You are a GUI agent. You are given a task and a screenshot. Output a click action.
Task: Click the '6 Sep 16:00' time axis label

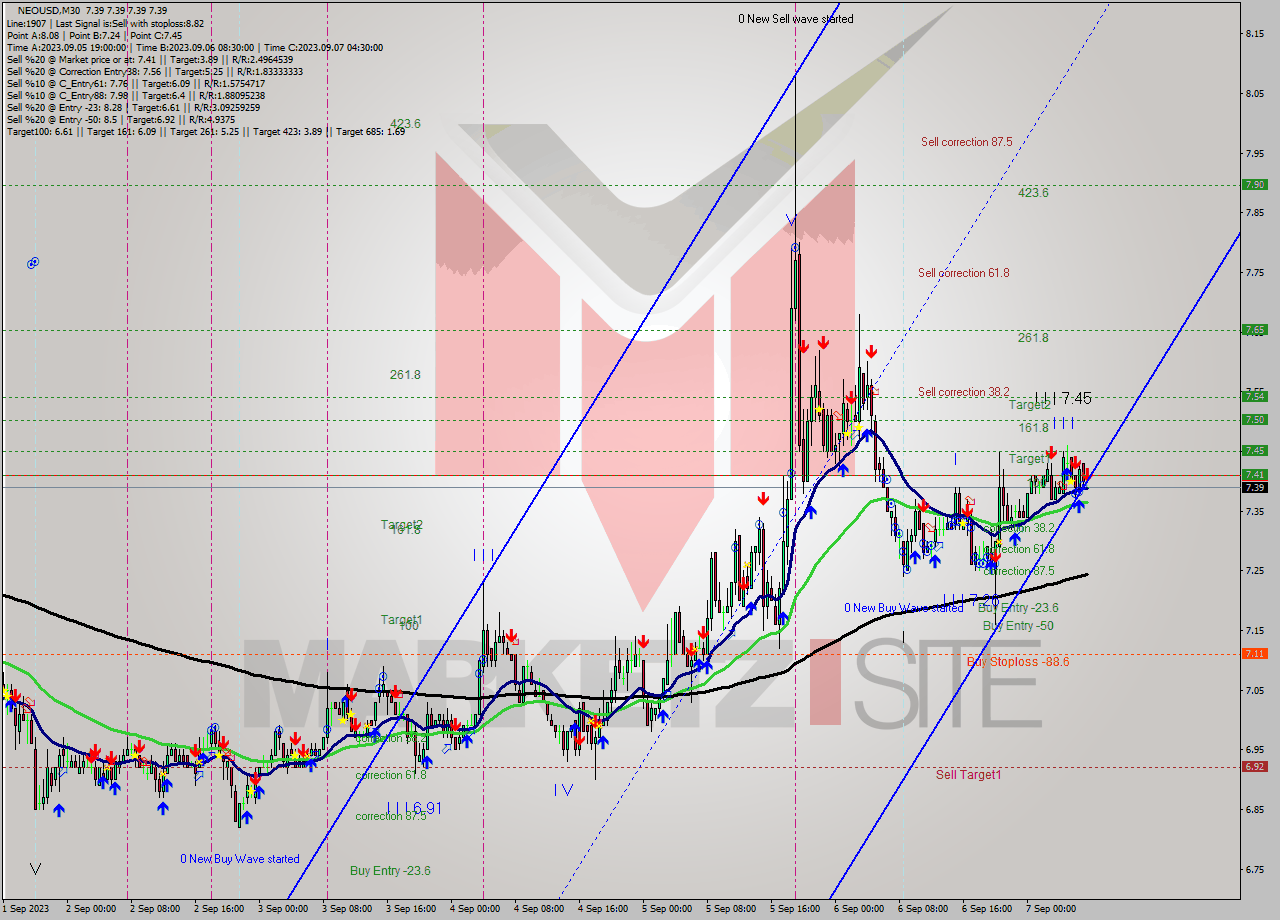987,909
